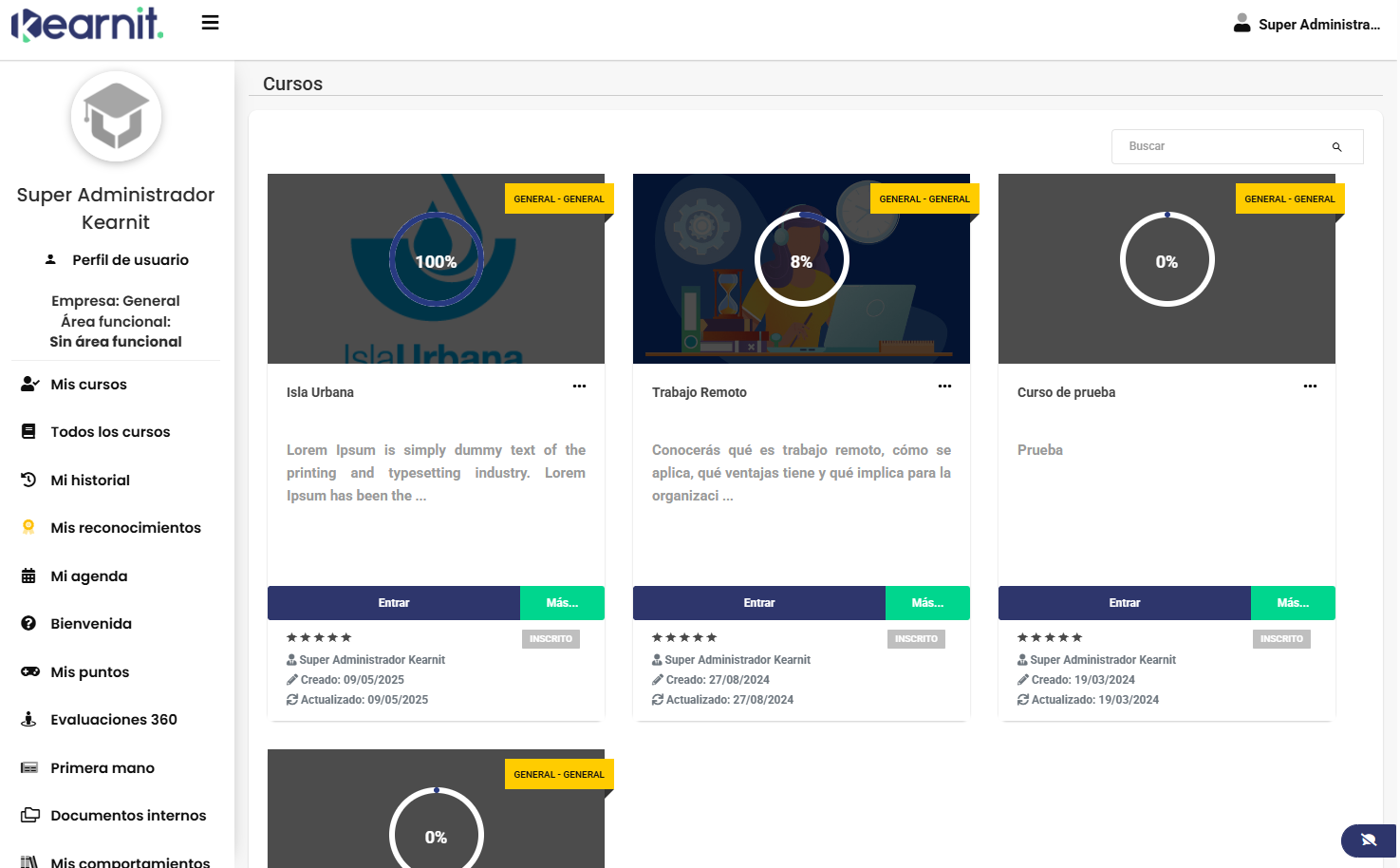Image resolution: width=1400 pixels, height=868 pixels.
Task: Click the INSCRITO badge on Curso de prueba
Action: tap(1281, 639)
